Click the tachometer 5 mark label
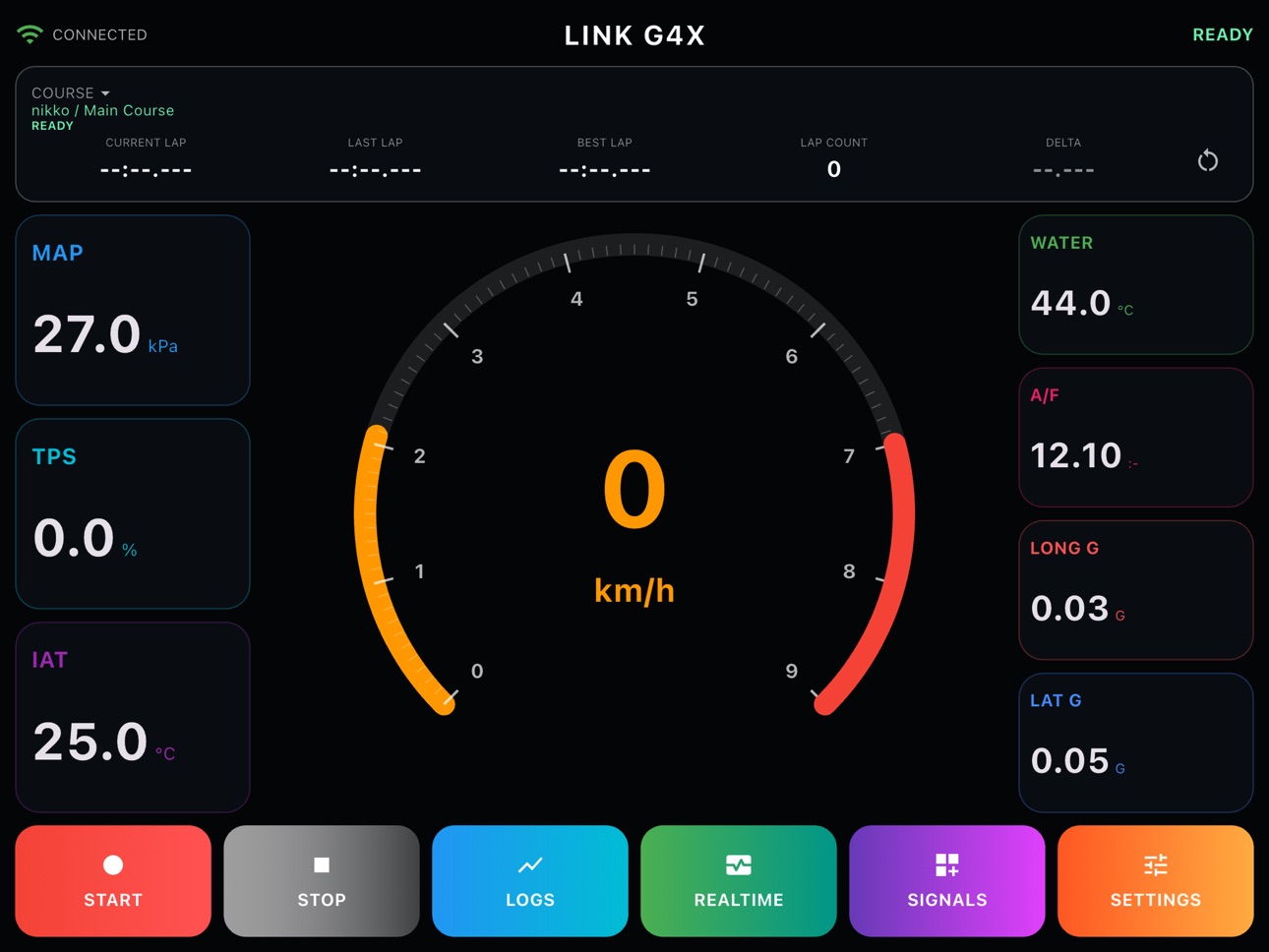This screenshot has height=952, width=1269. [692, 299]
